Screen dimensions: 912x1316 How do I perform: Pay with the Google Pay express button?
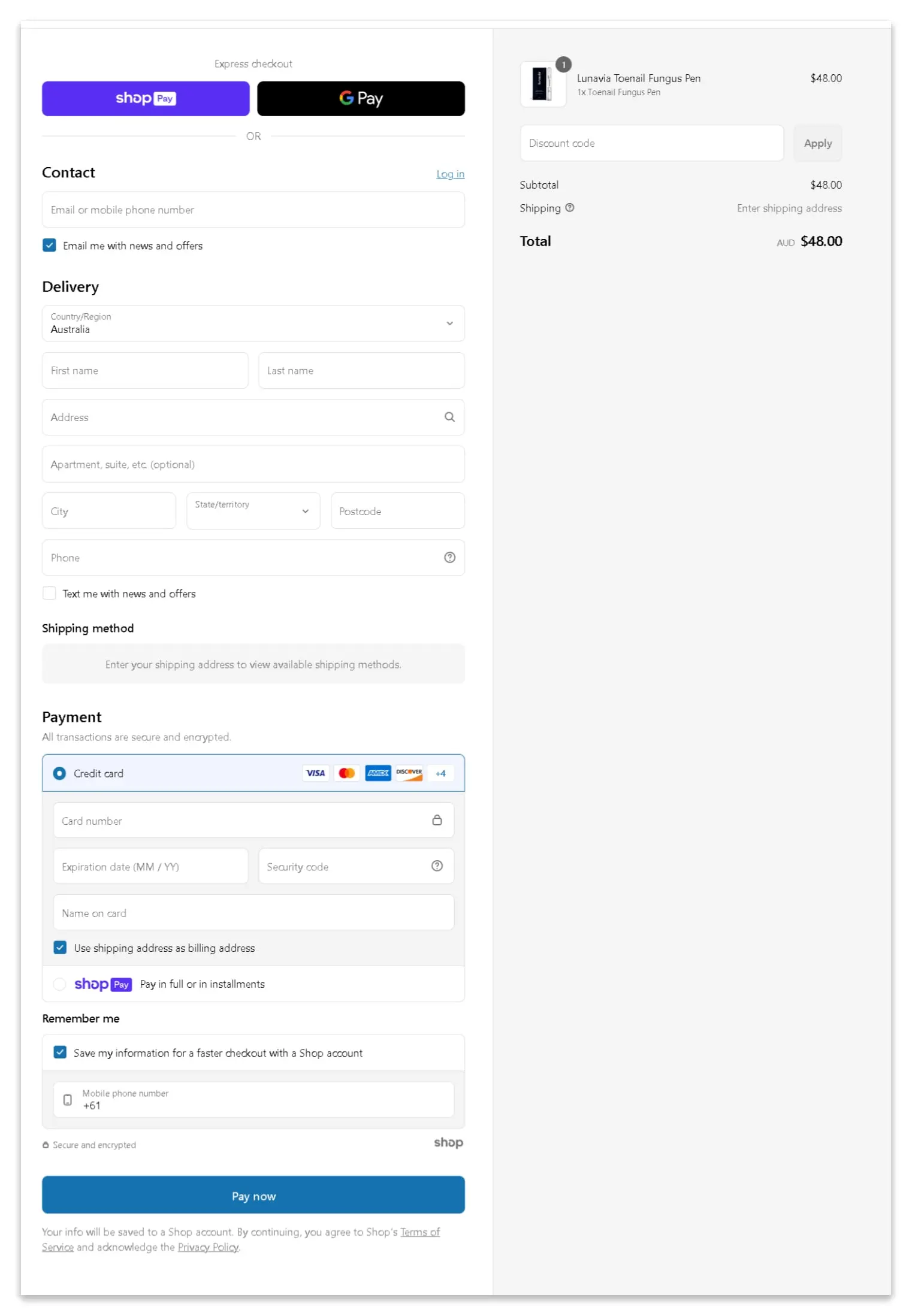coord(361,98)
